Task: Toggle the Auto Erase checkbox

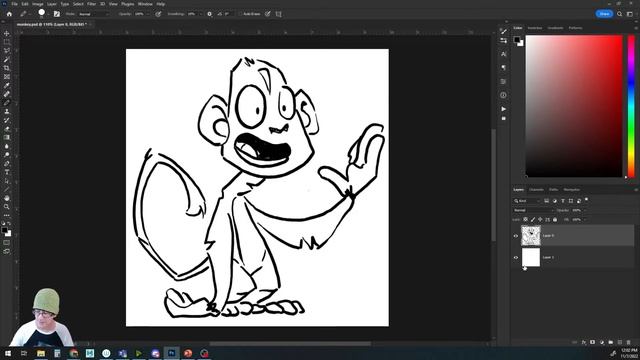Action: pyautogui.click(x=241, y=14)
